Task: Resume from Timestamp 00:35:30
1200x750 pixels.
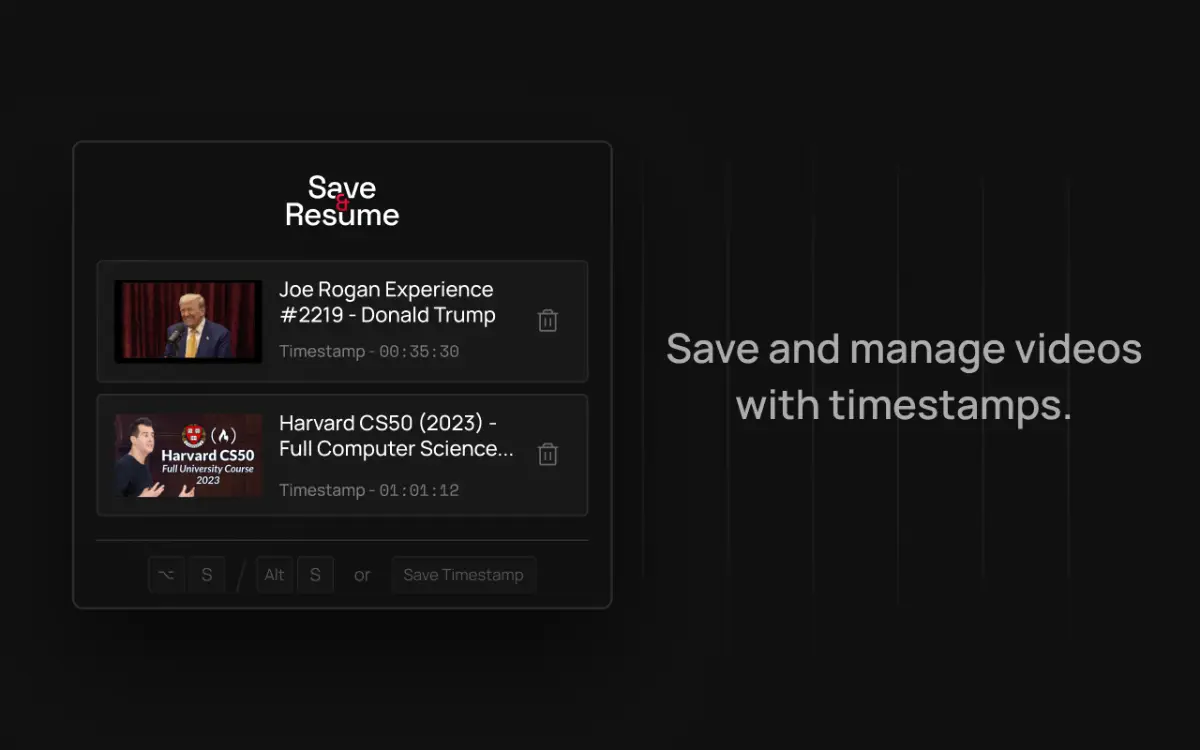Action: click(369, 352)
